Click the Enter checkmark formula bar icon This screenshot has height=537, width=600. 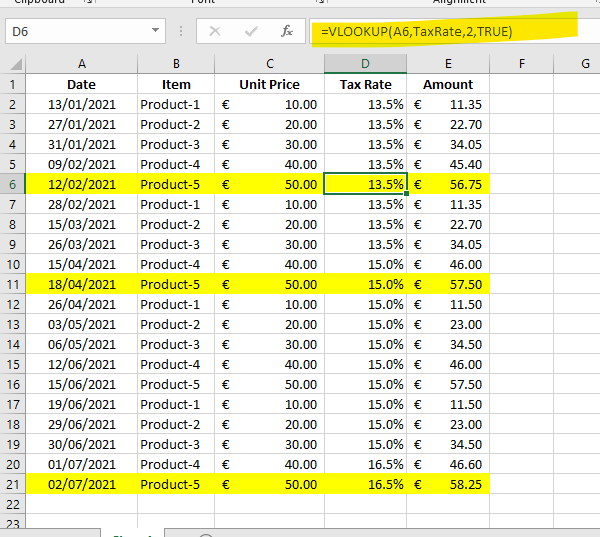251,31
